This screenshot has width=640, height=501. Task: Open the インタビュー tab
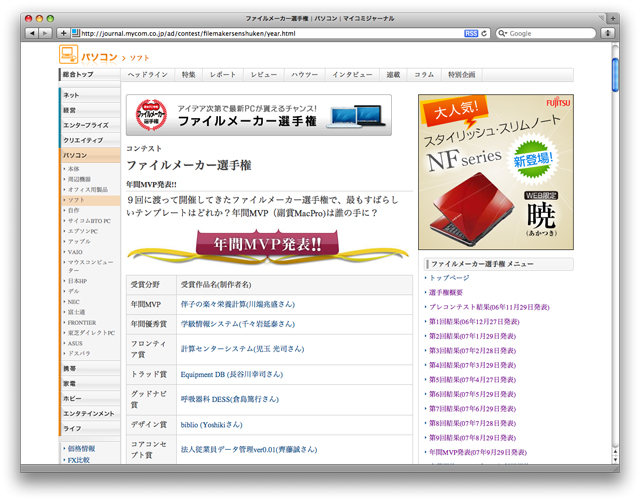[352, 75]
